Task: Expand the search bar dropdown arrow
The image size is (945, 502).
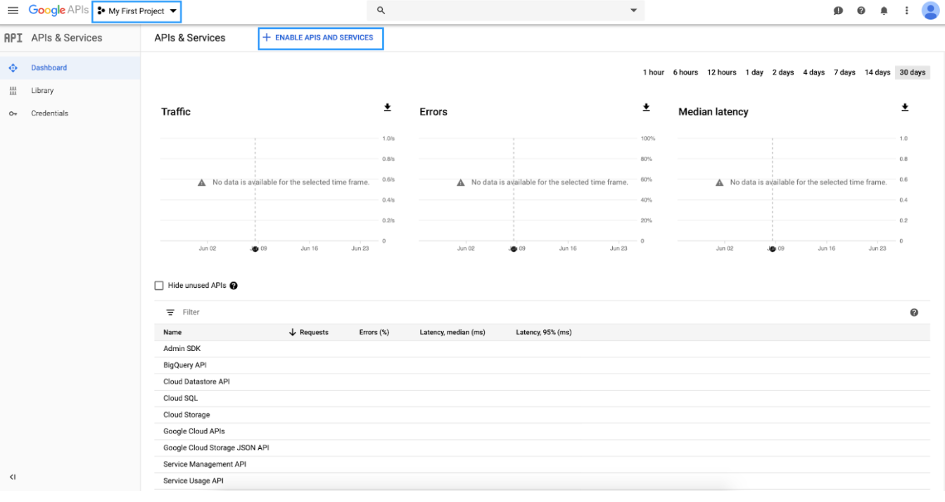Action: [x=633, y=10]
